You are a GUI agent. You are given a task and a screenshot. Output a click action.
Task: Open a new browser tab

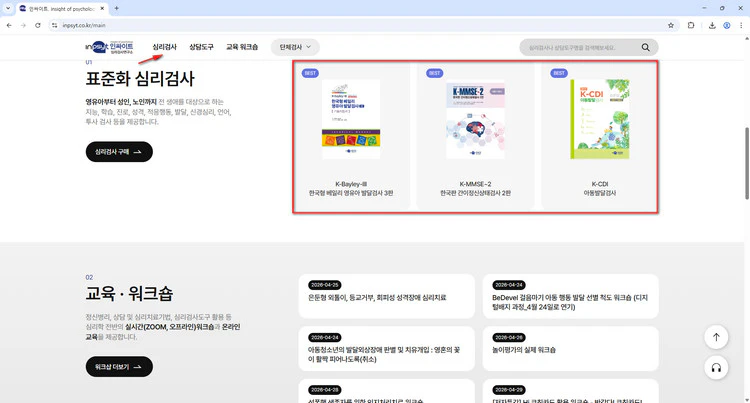click(x=116, y=8)
